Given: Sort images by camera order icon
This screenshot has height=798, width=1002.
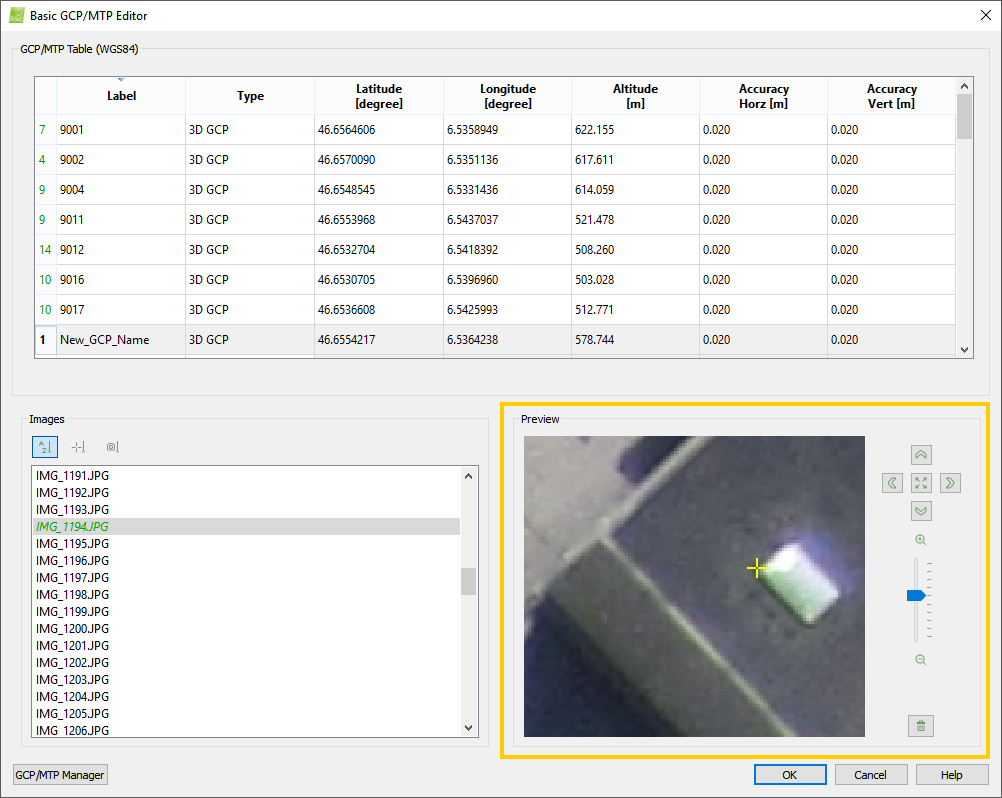Looking at the screenshot, I should [112, 447].
